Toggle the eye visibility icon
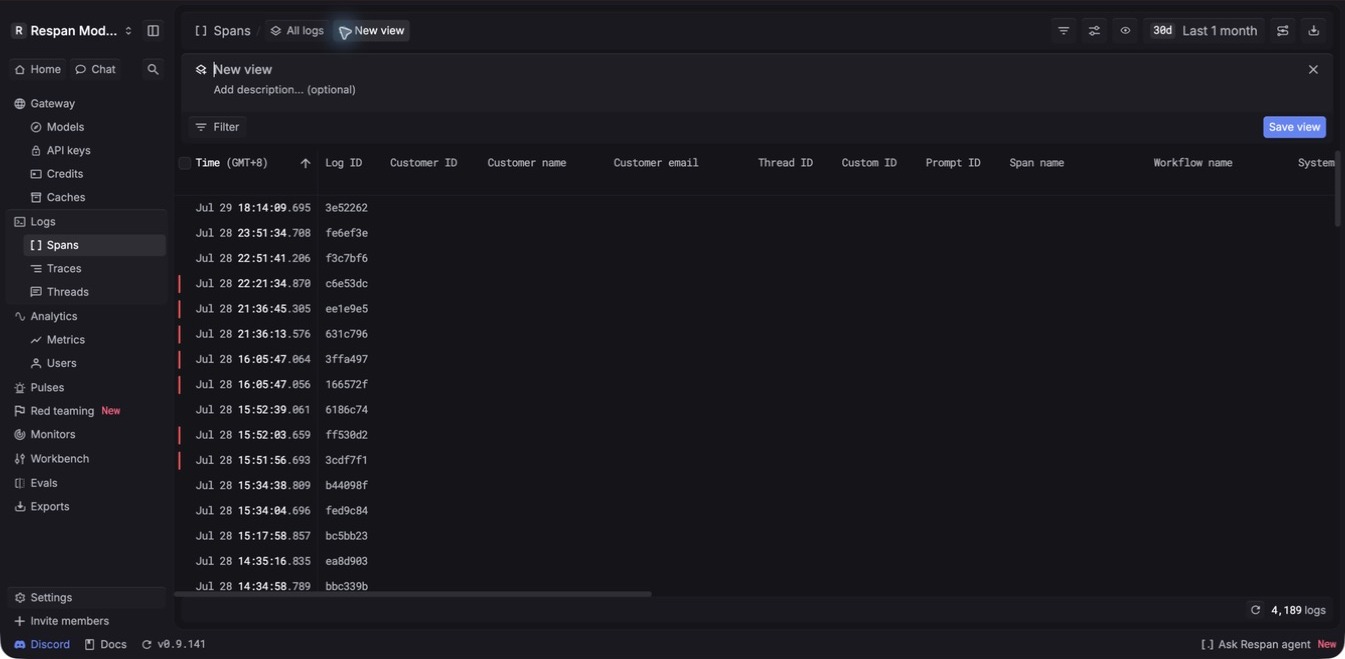1345x659 pixels. click(1125, 31)
